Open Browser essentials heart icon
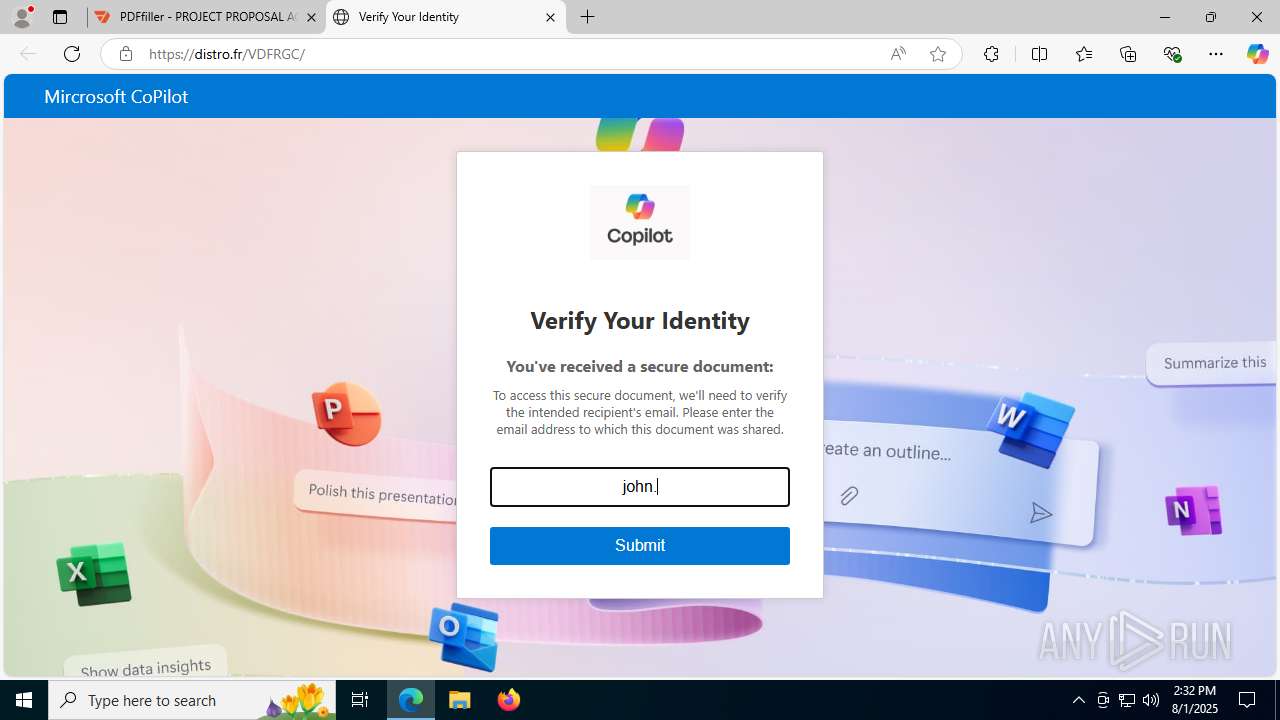This screenshot has height=720, width=1280. click(1173, 54)
